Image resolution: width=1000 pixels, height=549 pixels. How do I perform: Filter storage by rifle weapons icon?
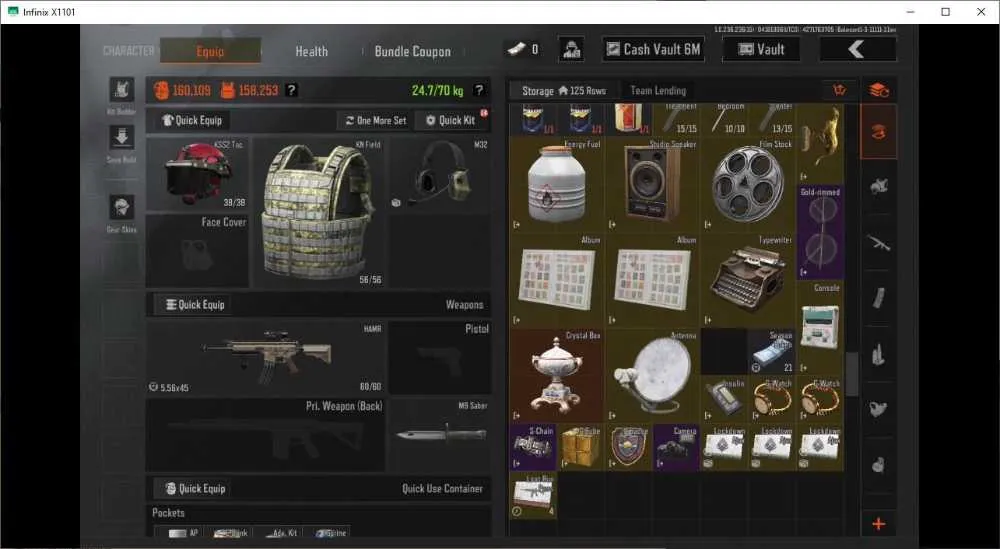879,242
